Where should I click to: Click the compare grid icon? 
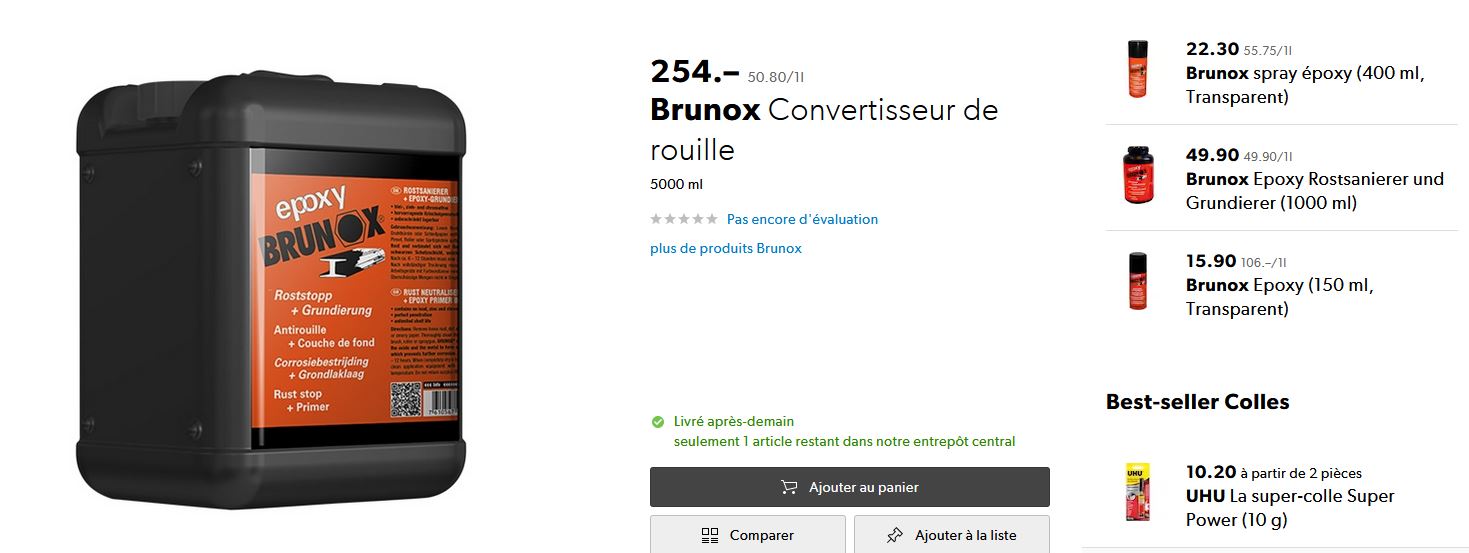[710, 536]
